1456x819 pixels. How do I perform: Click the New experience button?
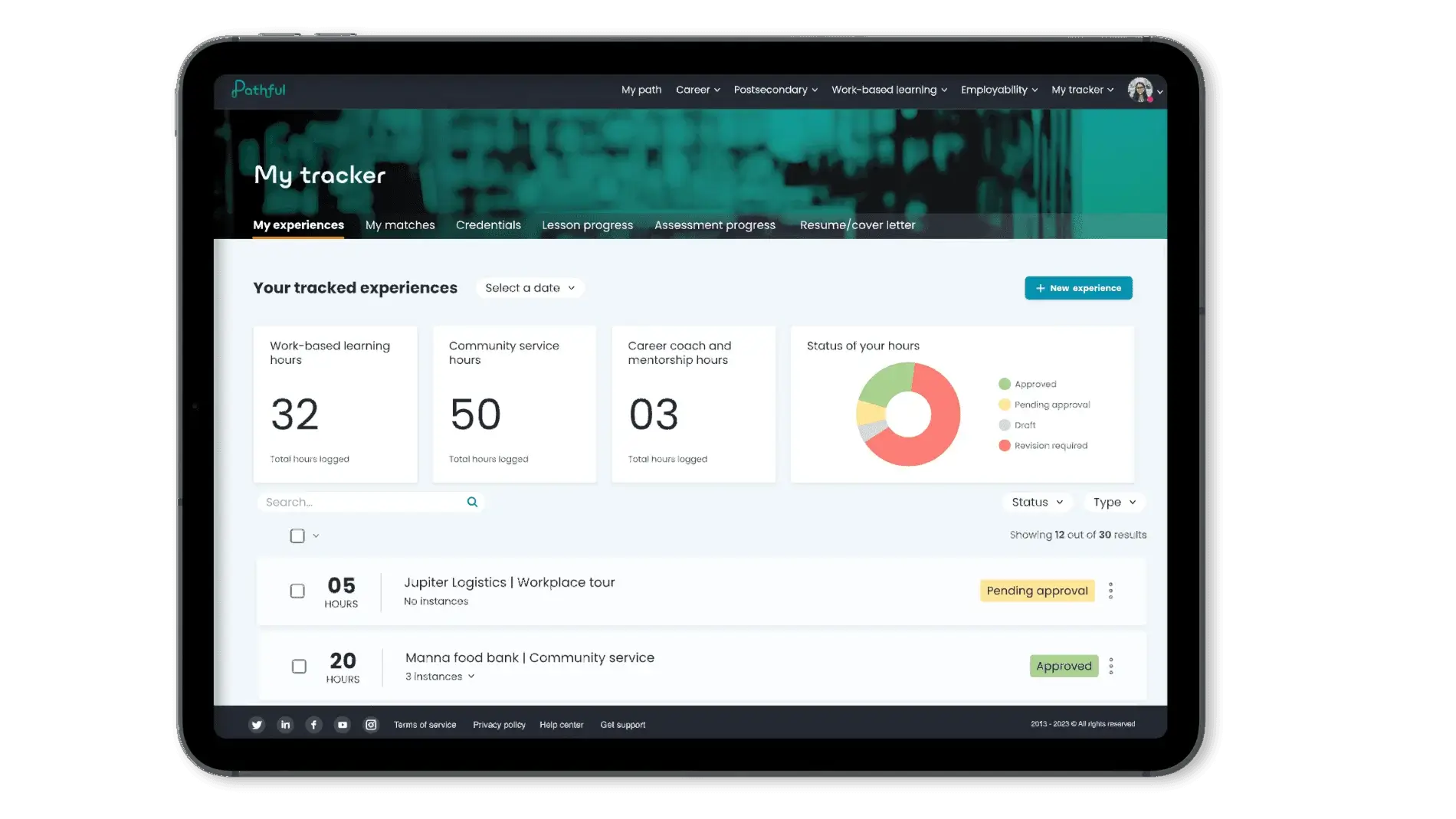point(1078,288)
